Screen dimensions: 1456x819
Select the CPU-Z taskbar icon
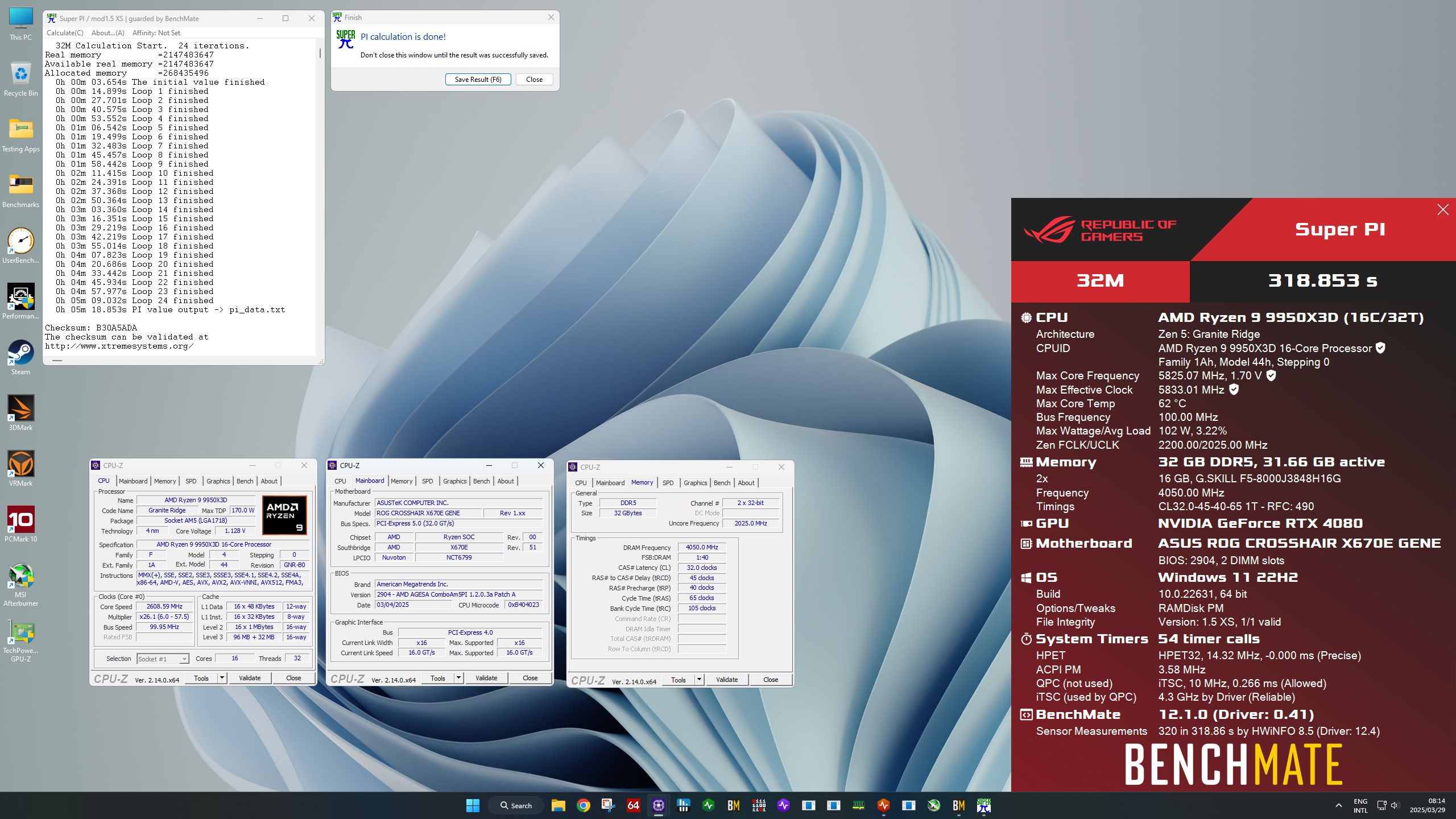click(658, 805)
